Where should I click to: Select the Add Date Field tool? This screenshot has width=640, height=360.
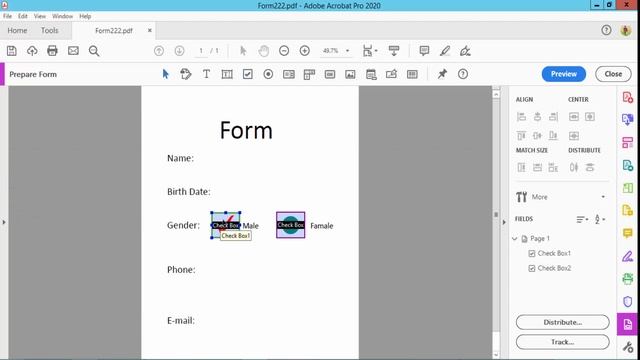[x=371, y=74]
